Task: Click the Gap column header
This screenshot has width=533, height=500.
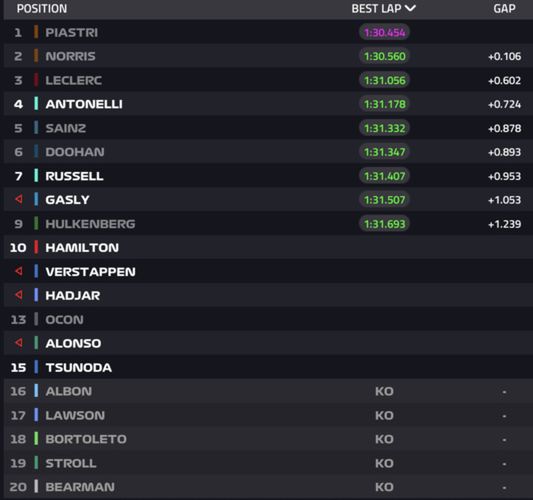Action: tap(504, 8)
